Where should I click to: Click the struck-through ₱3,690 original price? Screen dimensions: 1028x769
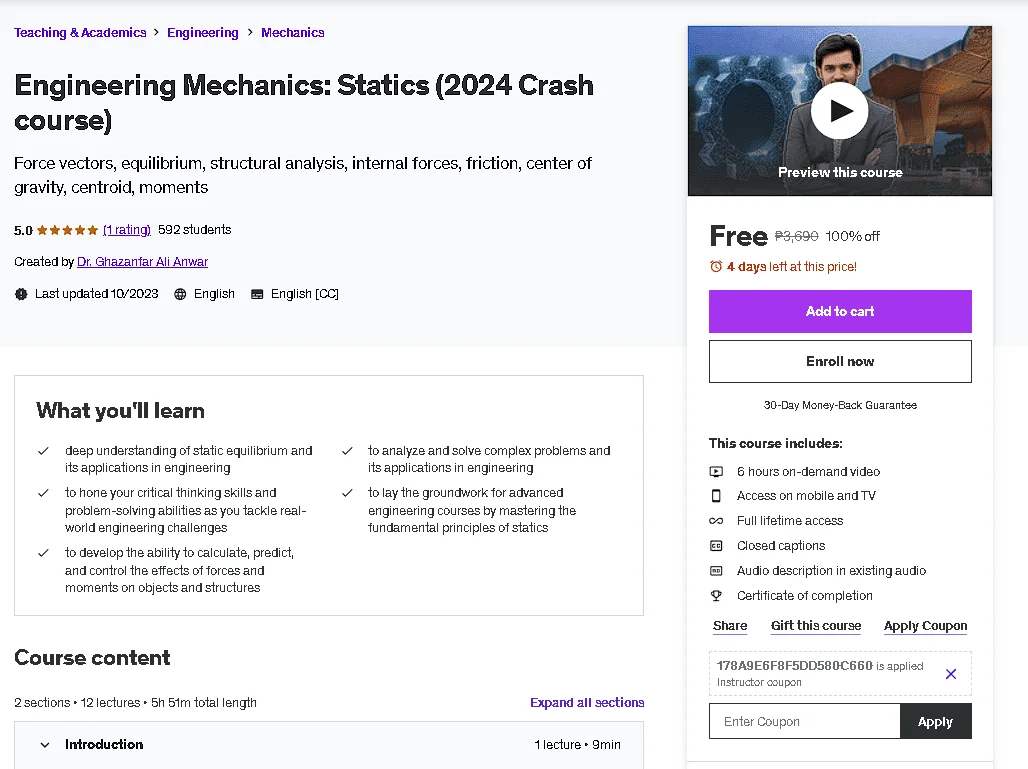coord(797,236)
